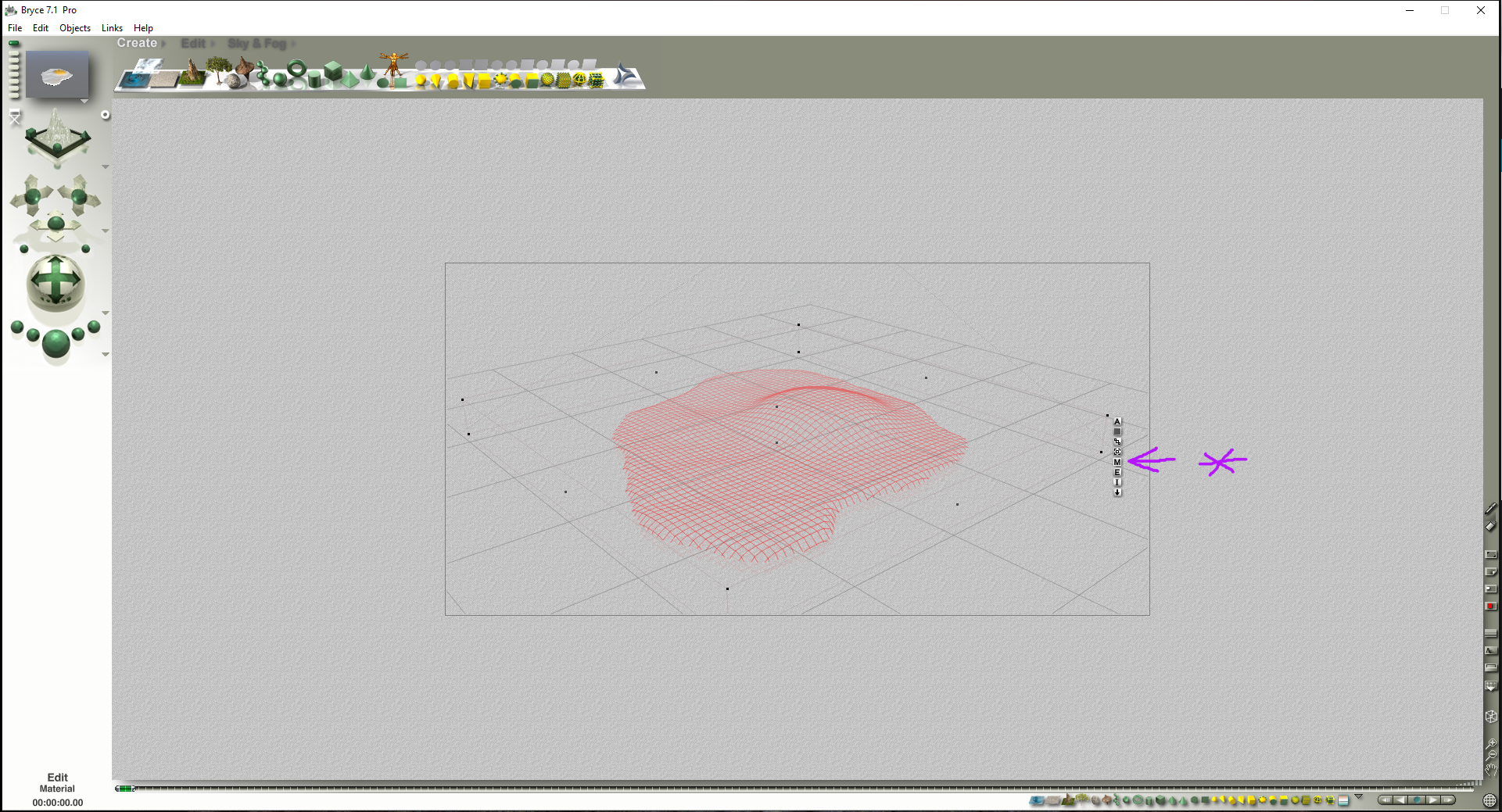Click the track object target icon

[1117, 452]
